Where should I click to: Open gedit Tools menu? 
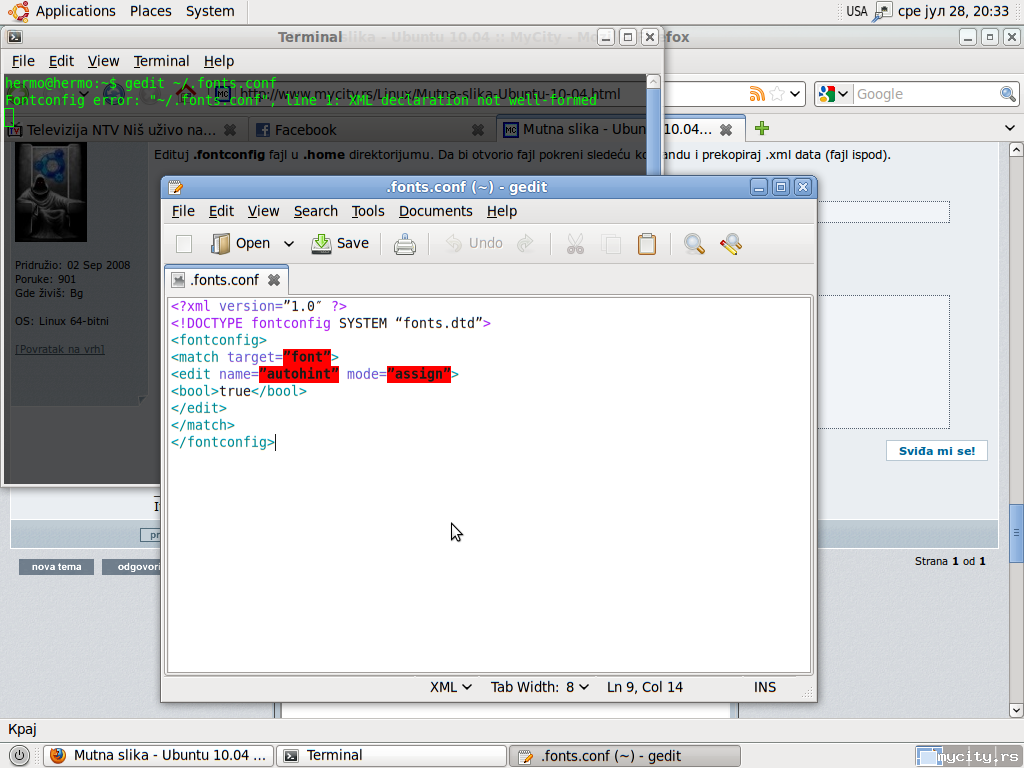click(368, 211)
